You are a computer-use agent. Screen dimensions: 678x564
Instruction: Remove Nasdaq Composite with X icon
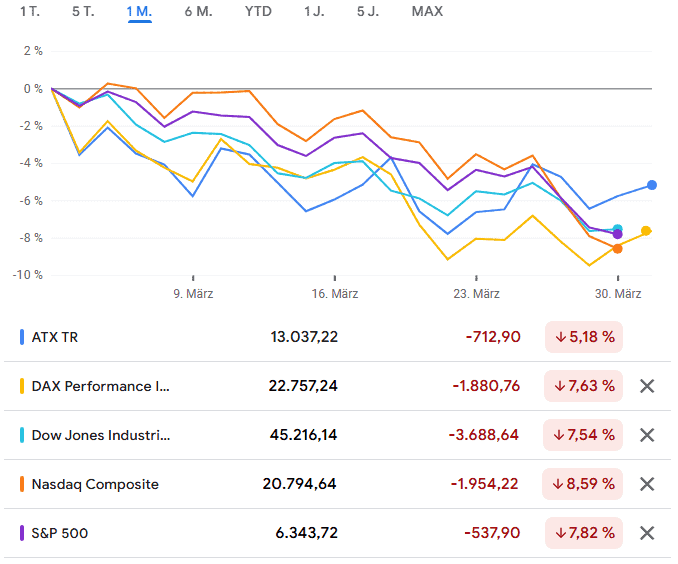[647, 484]
